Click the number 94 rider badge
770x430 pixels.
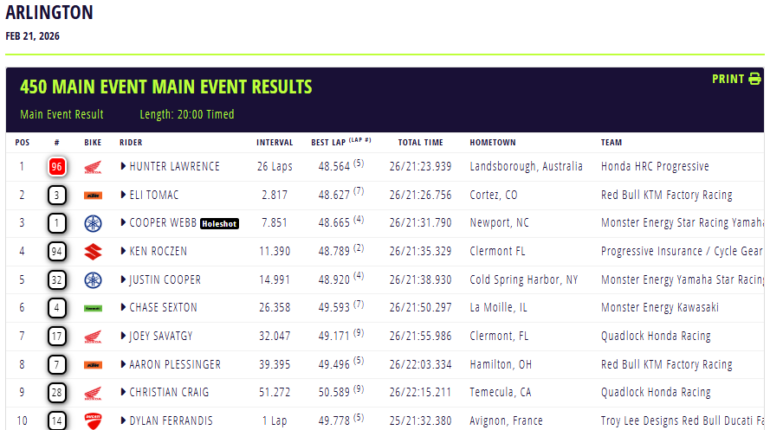pyautogui.click(x=58, y=251)
